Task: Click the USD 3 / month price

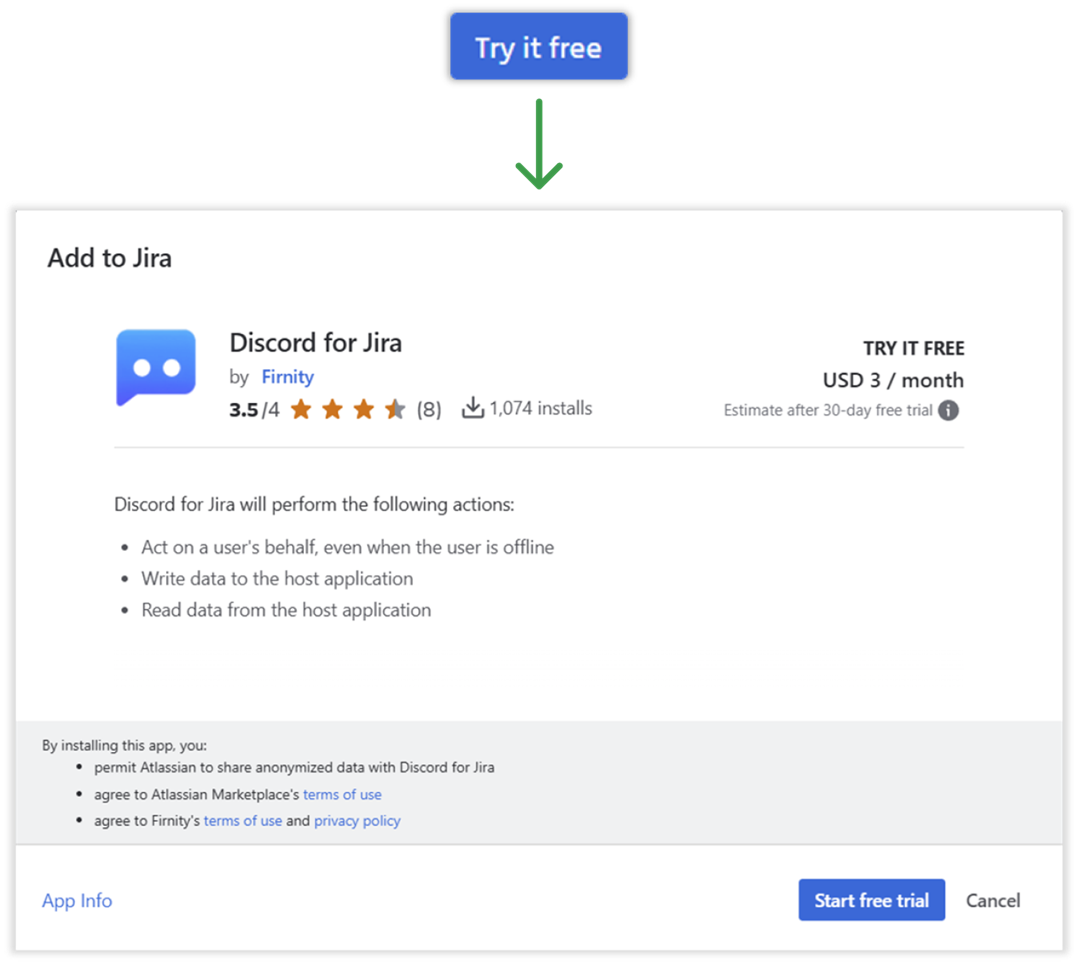Action: 893,380
